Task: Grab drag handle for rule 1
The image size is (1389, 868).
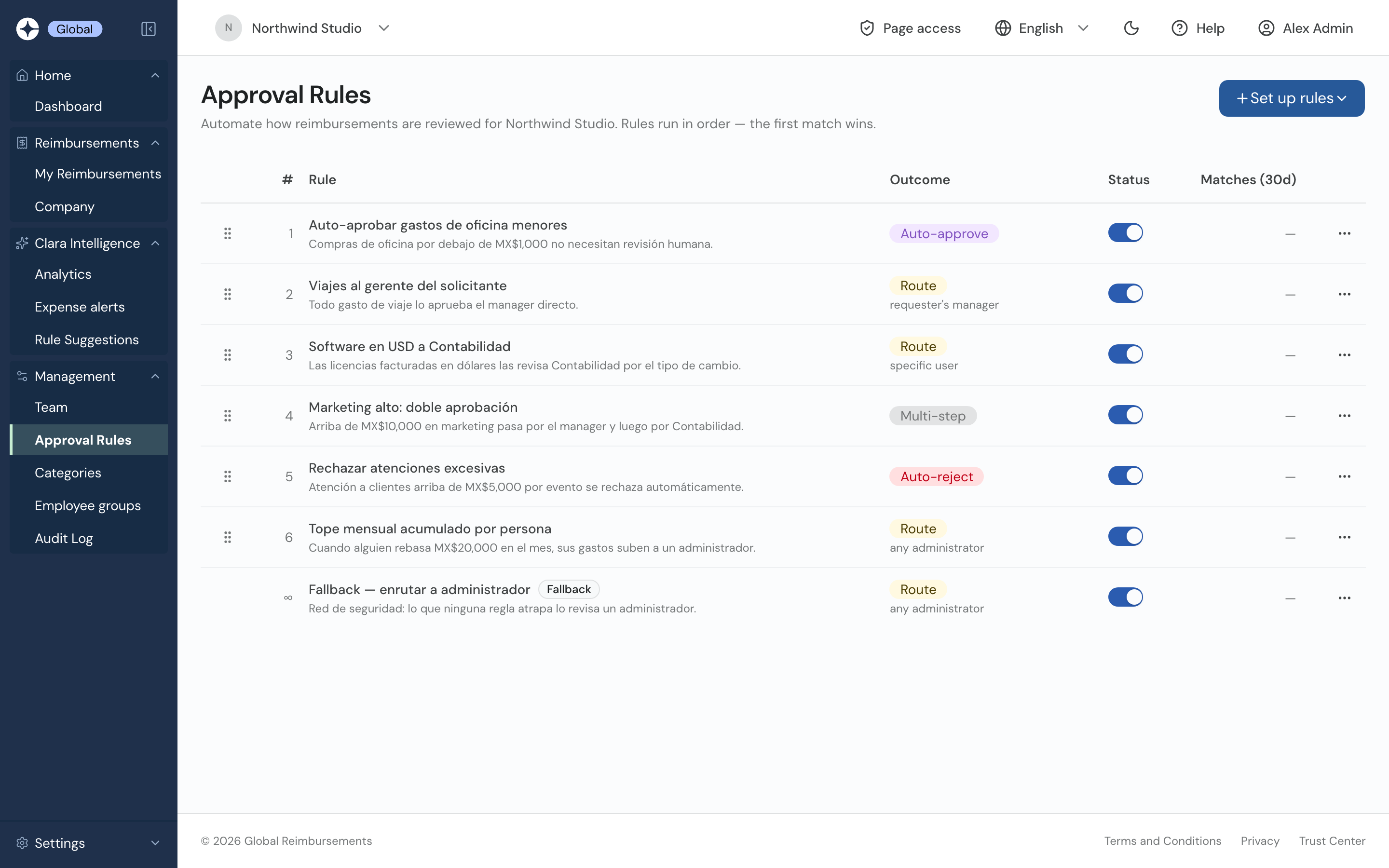Action: (227, 234)
